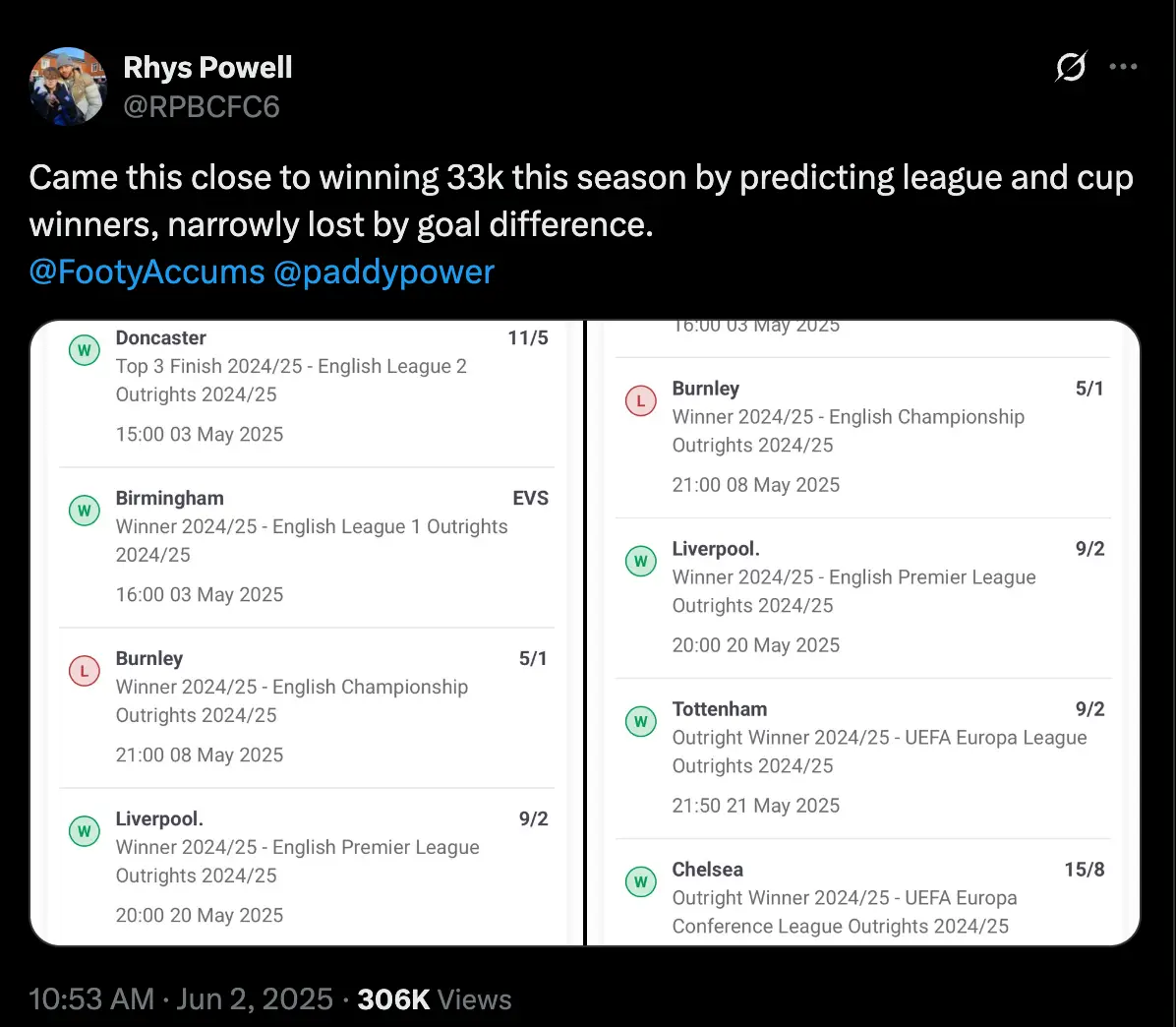Click the red L icon in right bet slip
Viewport: 1176px width, 1027px height.
(641, 401)
